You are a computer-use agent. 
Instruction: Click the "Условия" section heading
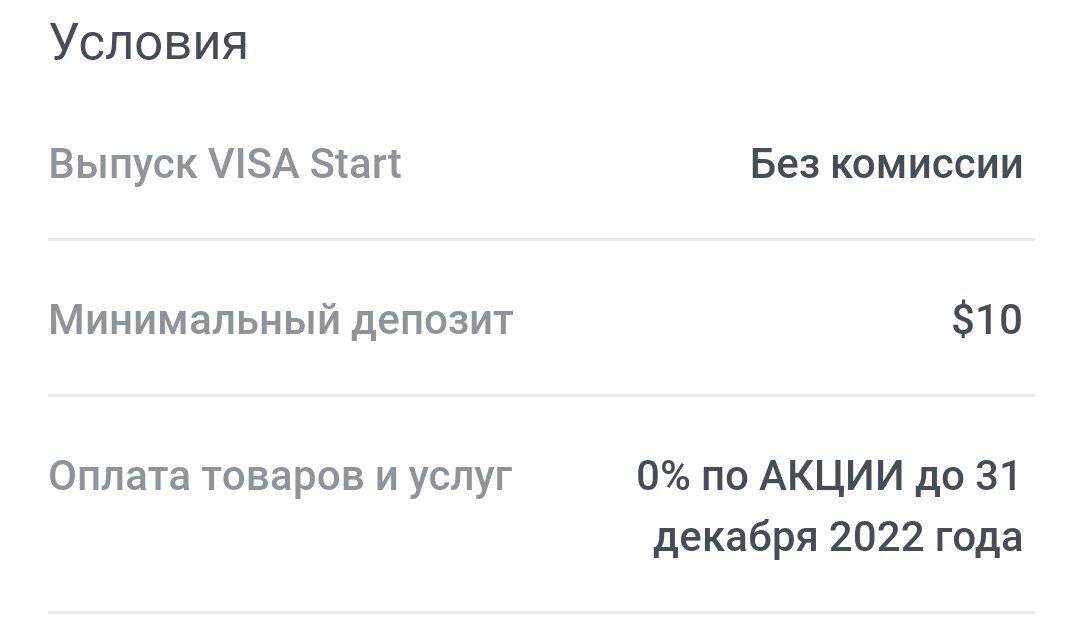click(148, 43)
